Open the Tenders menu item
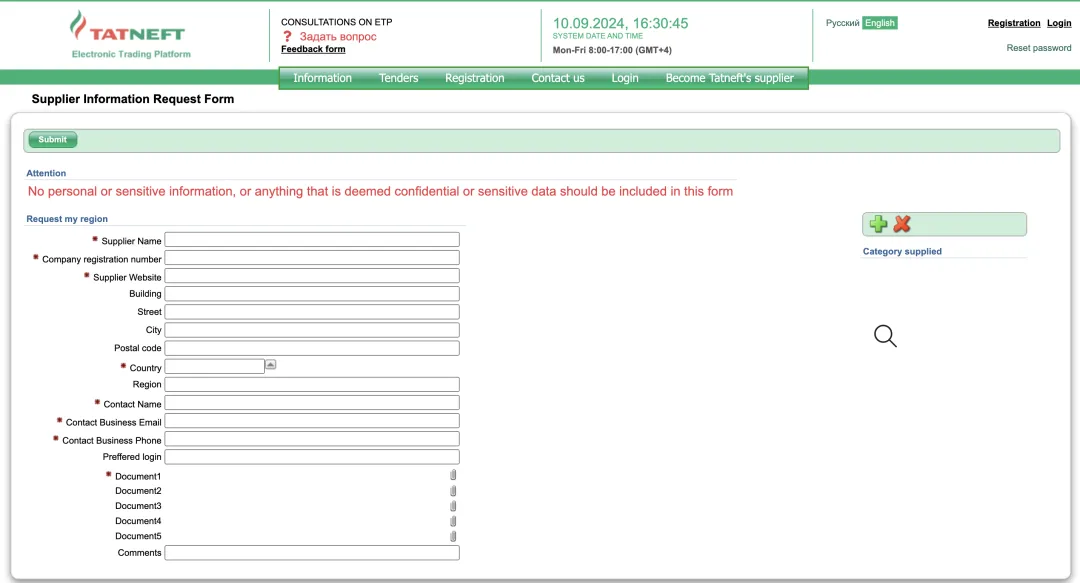 click(x=398, y=78)
